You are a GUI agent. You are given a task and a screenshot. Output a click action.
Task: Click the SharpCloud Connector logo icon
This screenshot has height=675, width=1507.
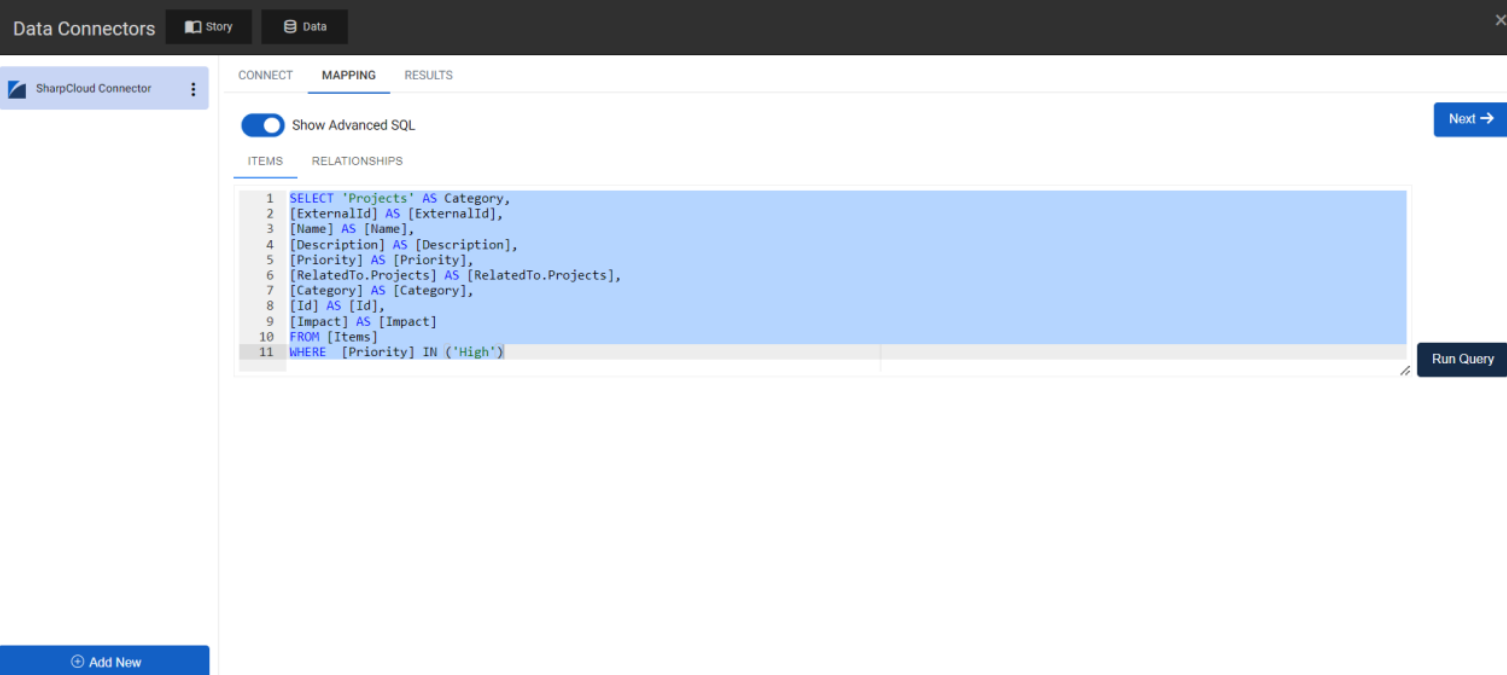(17, 89)
